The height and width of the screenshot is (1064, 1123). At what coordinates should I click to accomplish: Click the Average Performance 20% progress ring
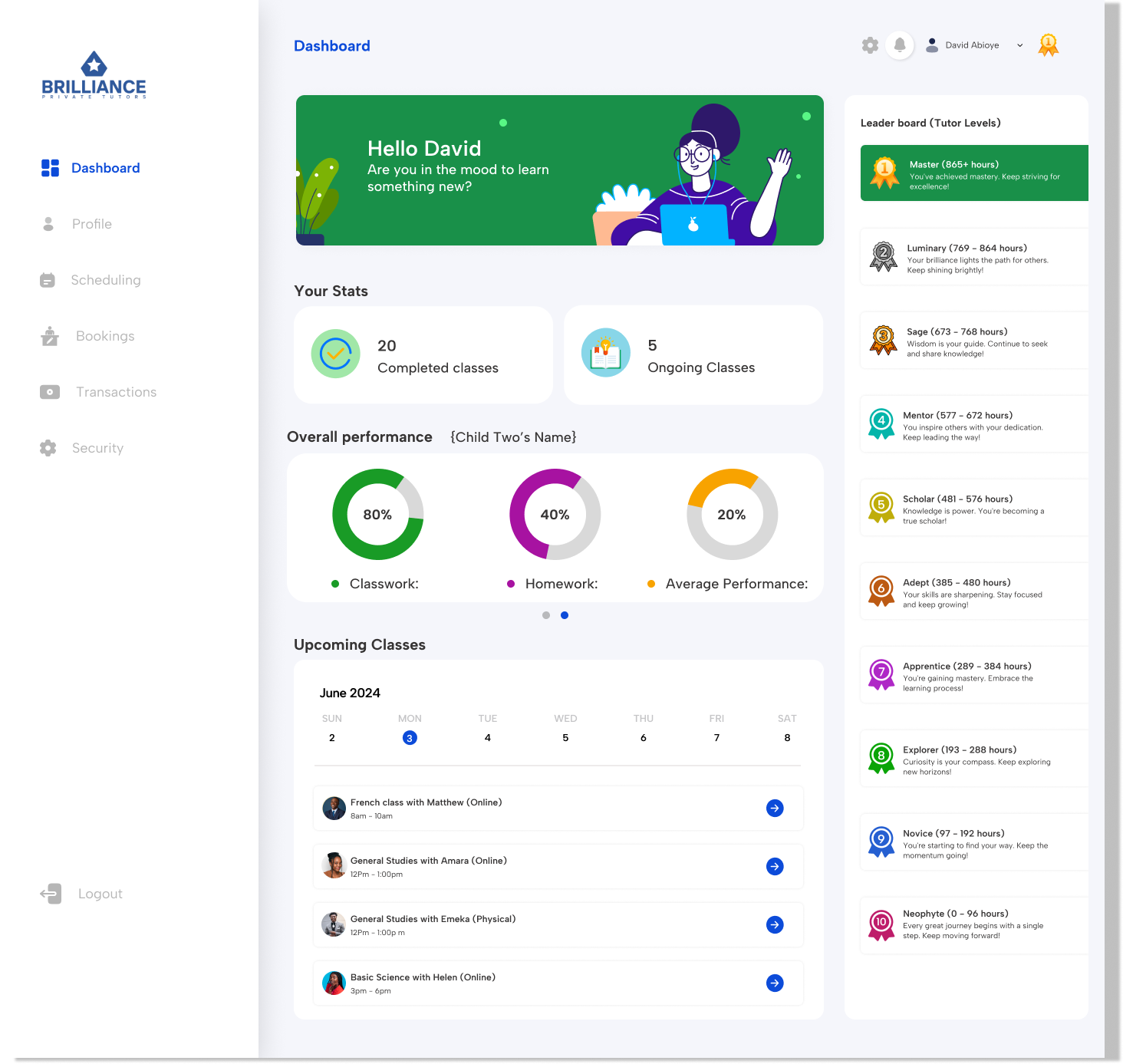point(732,514)
